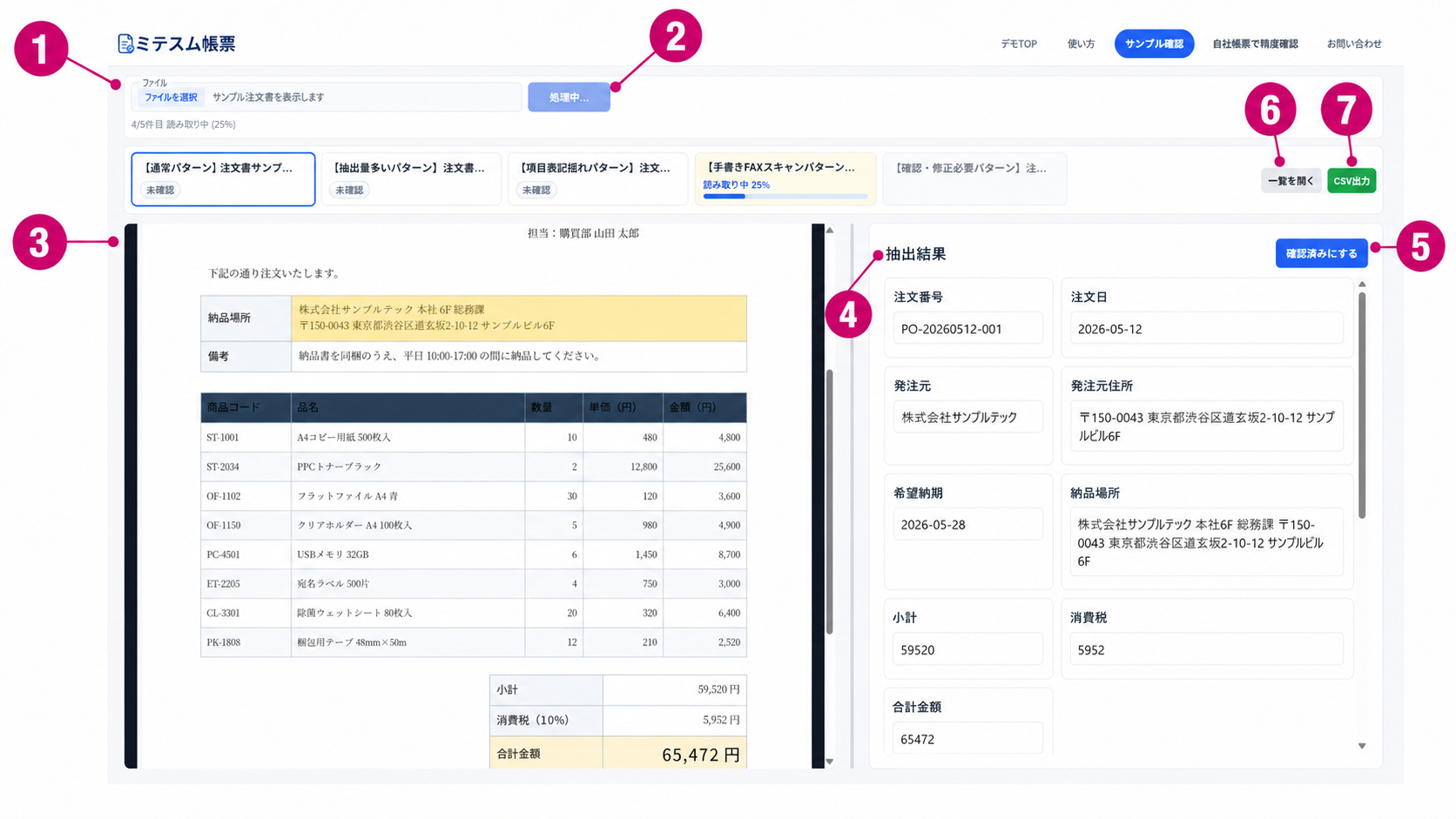The height and width of the screenshot is (819, 1456).
Task: Select the 【通常パターン】注文書サンプル card
Action: point(223,178)
